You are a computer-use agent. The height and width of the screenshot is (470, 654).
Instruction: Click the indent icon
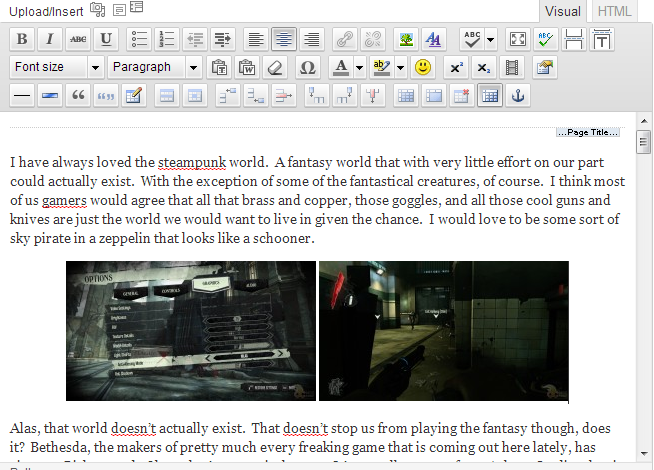tap(223, 39)
